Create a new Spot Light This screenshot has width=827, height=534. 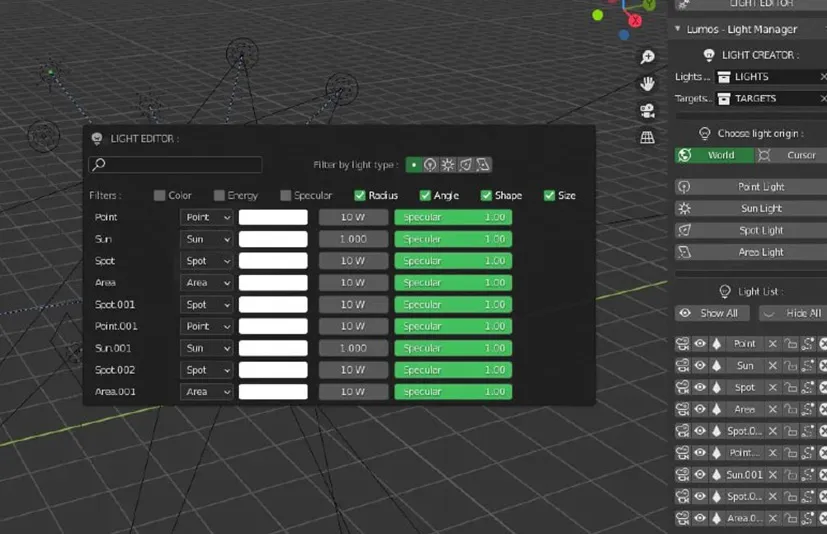click(751, 231)
